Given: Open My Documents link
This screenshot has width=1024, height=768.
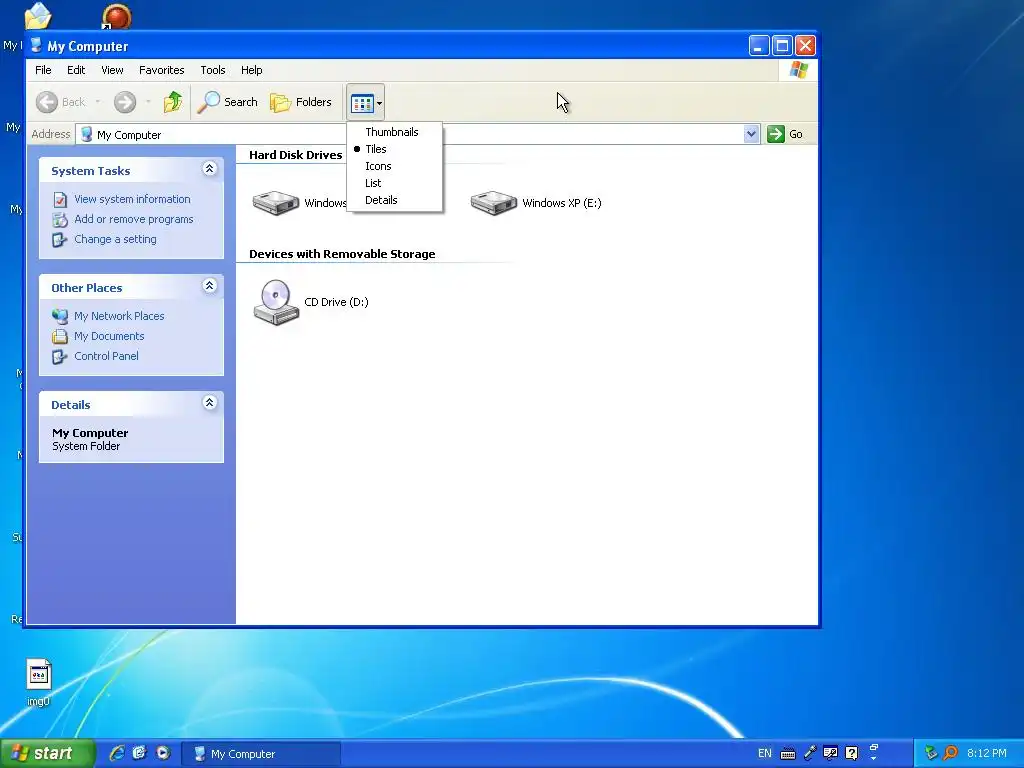Looking at the screenshot, I should point(109,336).
